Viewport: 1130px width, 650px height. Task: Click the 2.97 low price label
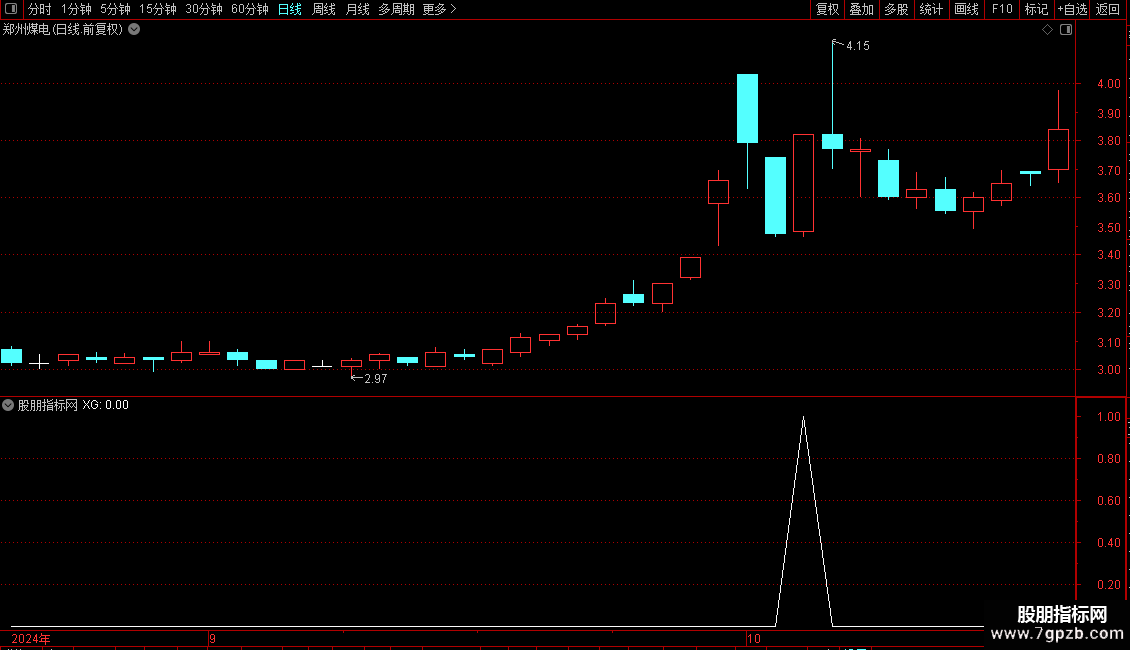pos(375,379)
